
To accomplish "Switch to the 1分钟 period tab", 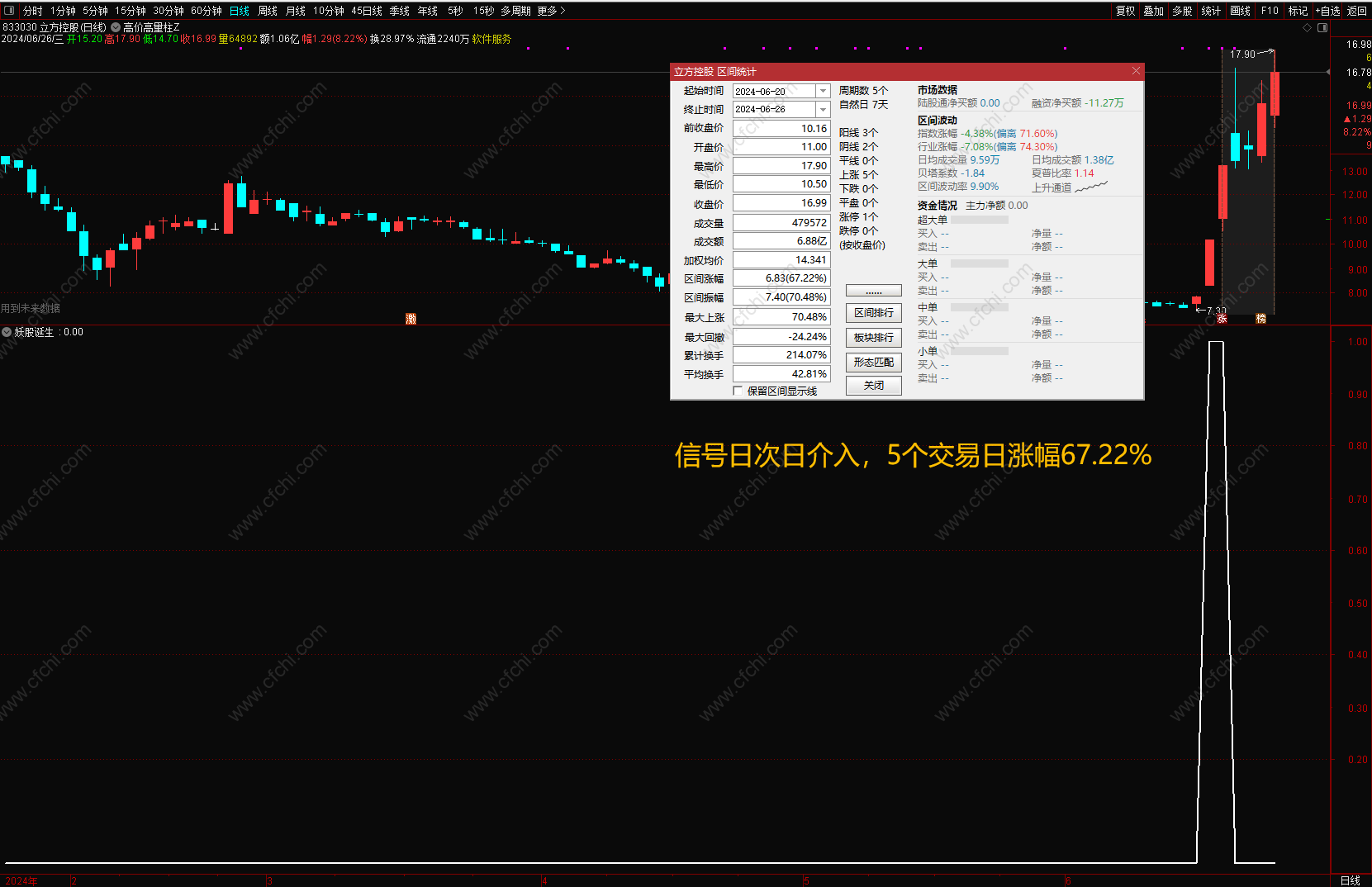I will pos(63,11).
